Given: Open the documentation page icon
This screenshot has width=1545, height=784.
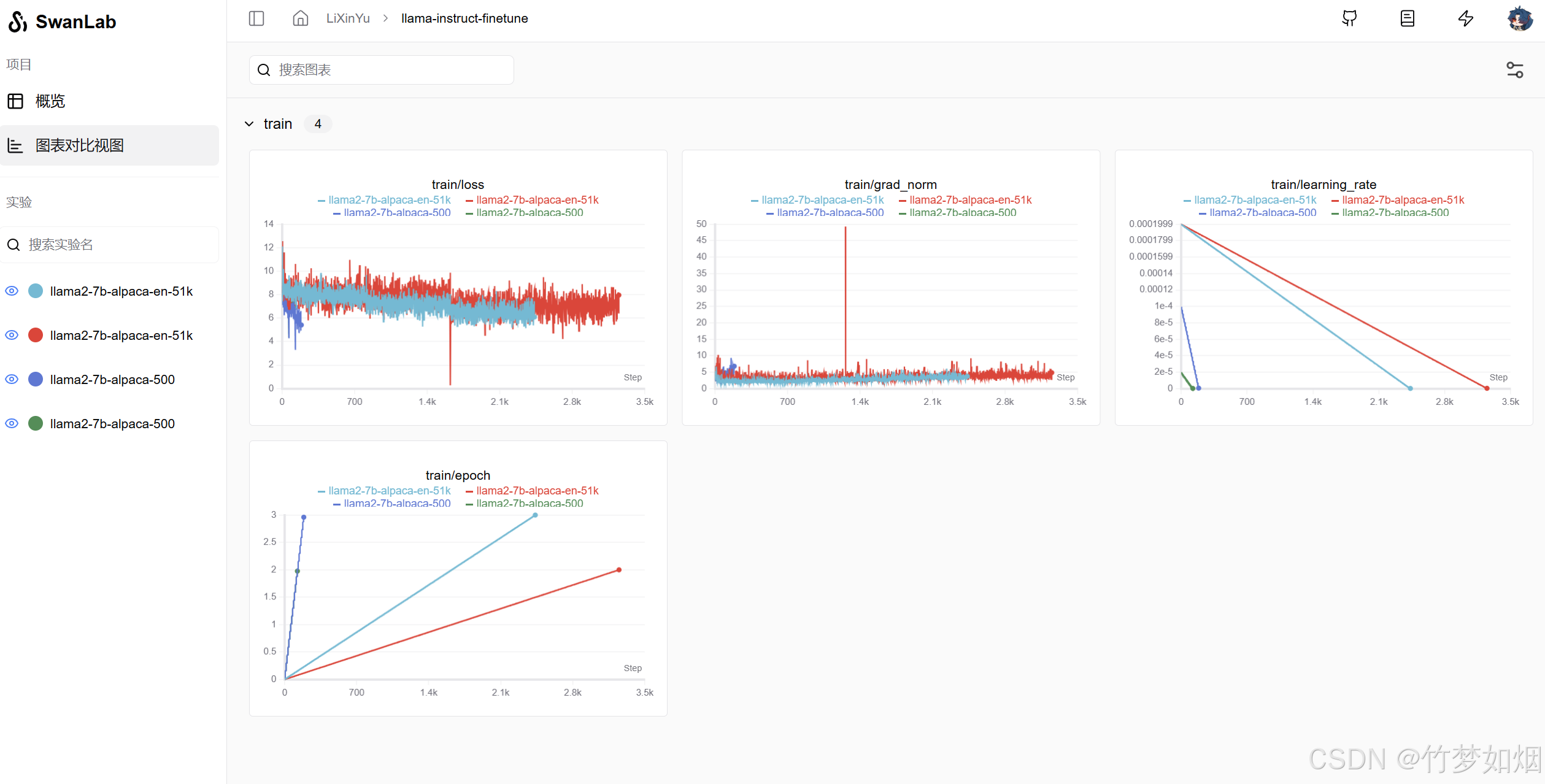Looking at the screenshot, I should 1408,18.
